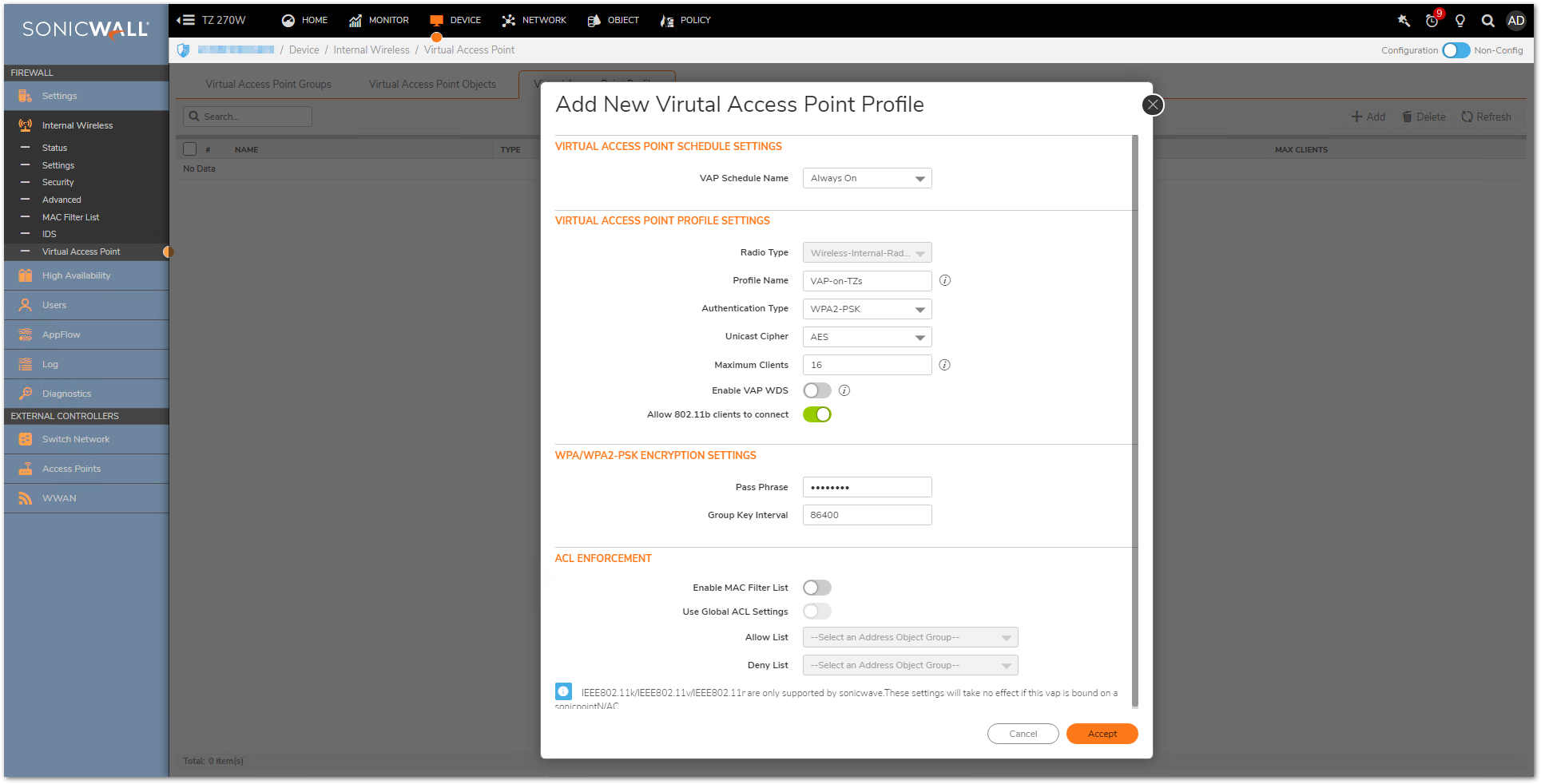
Task: Expand the Authentication Type dropdown
Action: pos(867,309)
